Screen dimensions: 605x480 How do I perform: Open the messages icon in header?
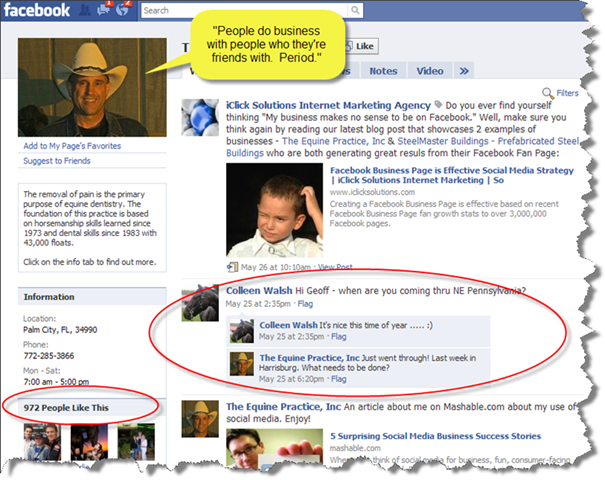[x=104, y=9]
